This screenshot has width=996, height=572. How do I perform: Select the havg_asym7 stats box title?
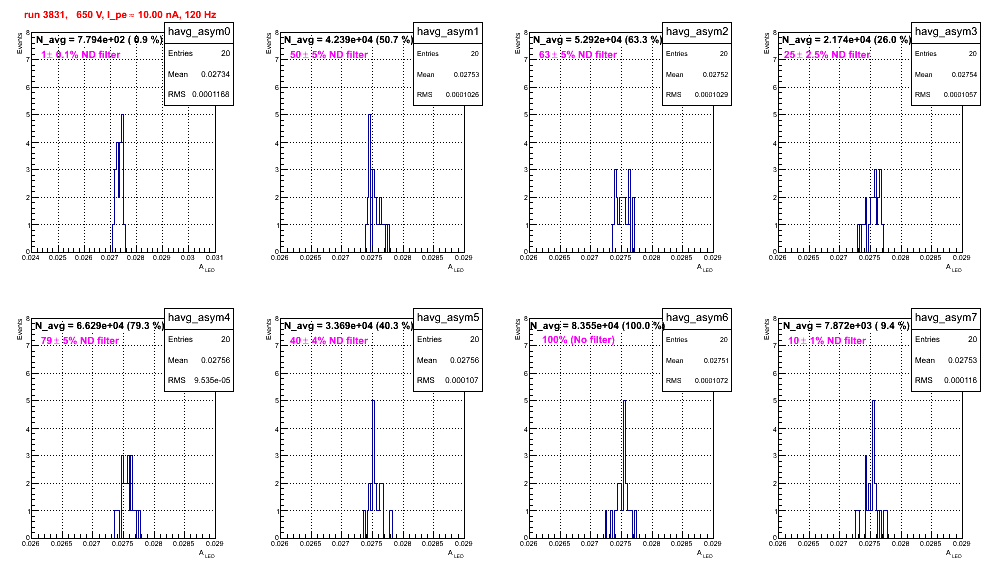point(946,318)
